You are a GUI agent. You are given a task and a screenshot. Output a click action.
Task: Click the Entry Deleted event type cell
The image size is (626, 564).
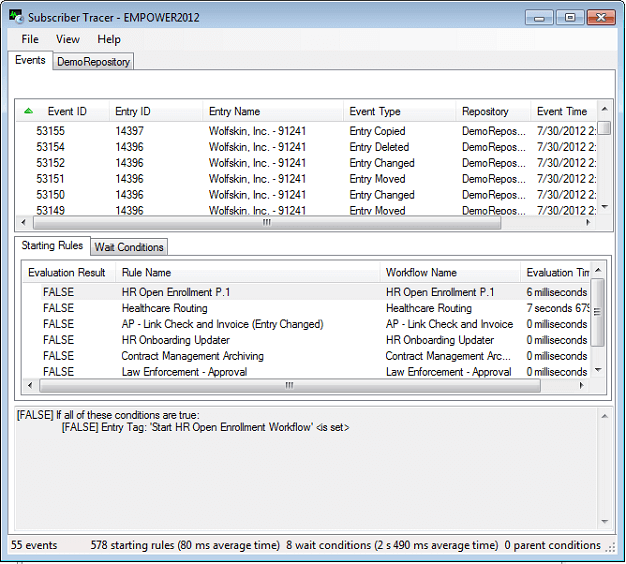379,147
